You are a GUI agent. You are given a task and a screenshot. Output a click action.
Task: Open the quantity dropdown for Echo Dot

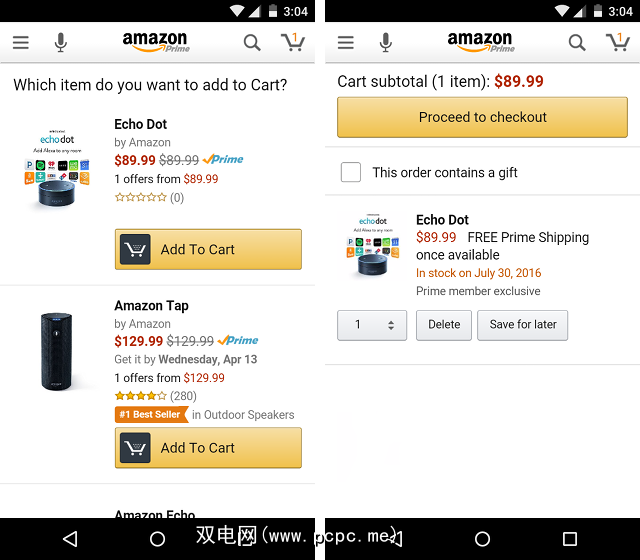coord(371,325)
